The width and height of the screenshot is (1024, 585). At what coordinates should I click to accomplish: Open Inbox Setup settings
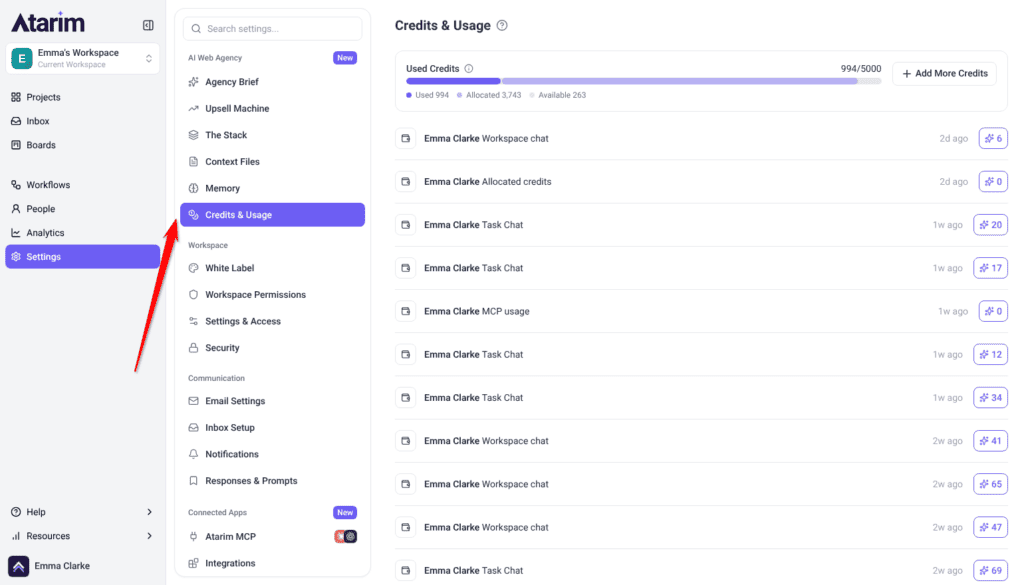230,428
